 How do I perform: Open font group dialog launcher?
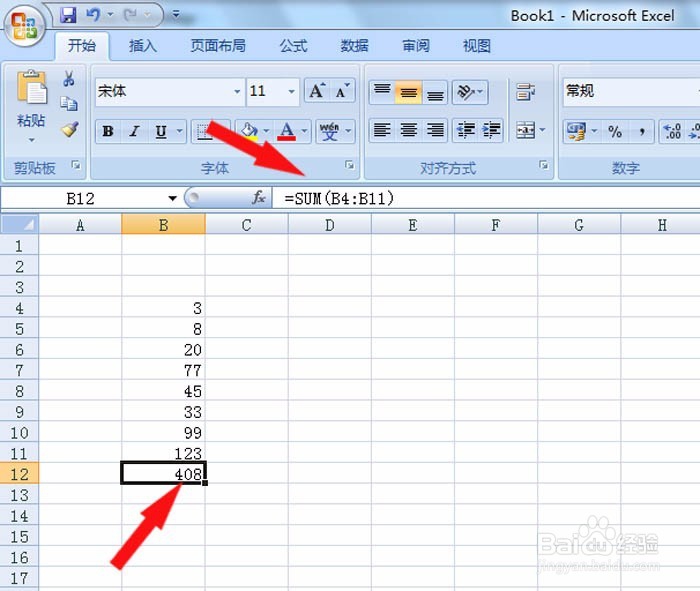click(x=350, y=166)
